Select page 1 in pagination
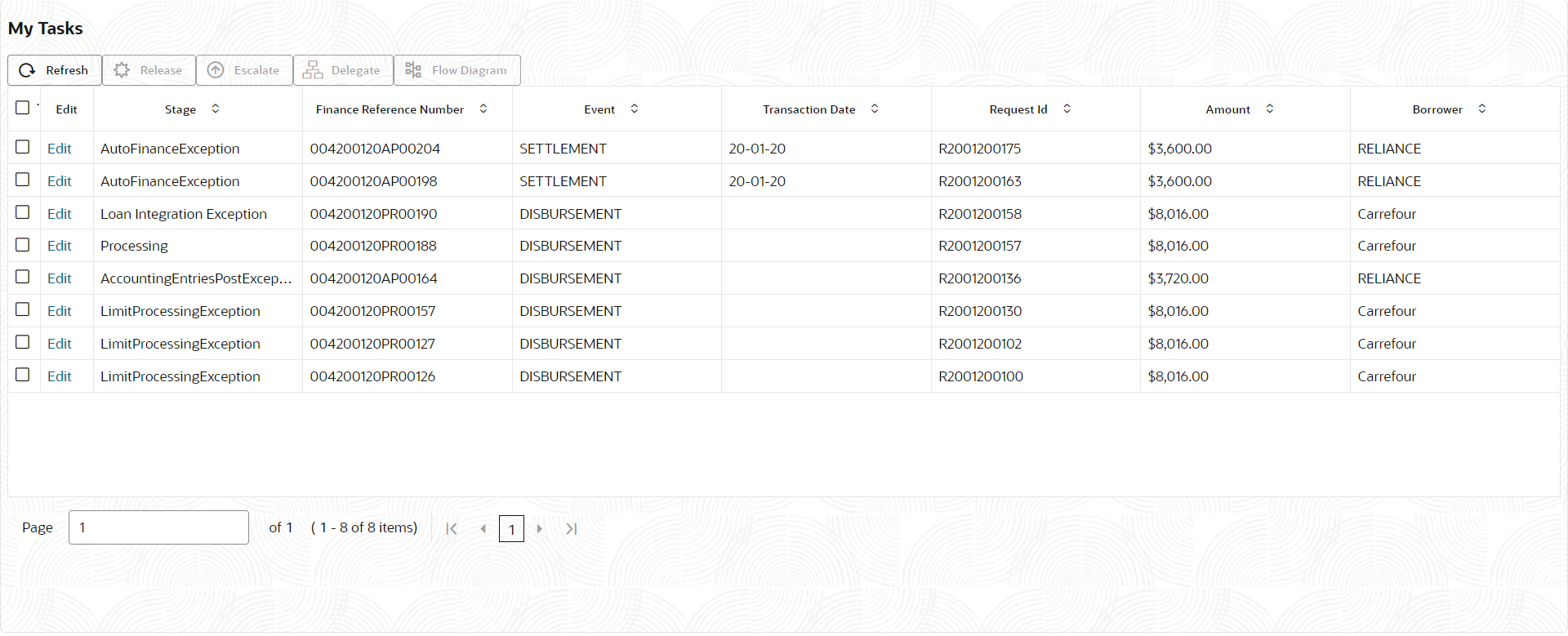 [511, 529]
